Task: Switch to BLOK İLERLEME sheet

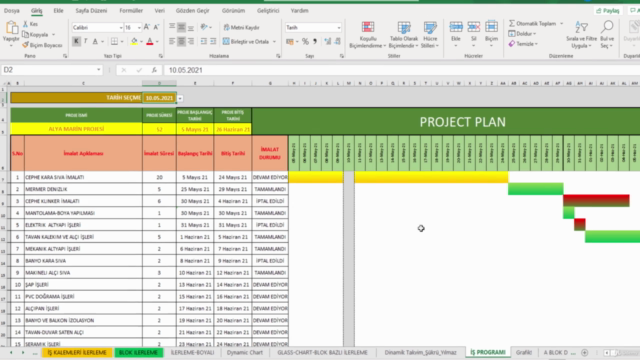Action: tap(138, 353)
